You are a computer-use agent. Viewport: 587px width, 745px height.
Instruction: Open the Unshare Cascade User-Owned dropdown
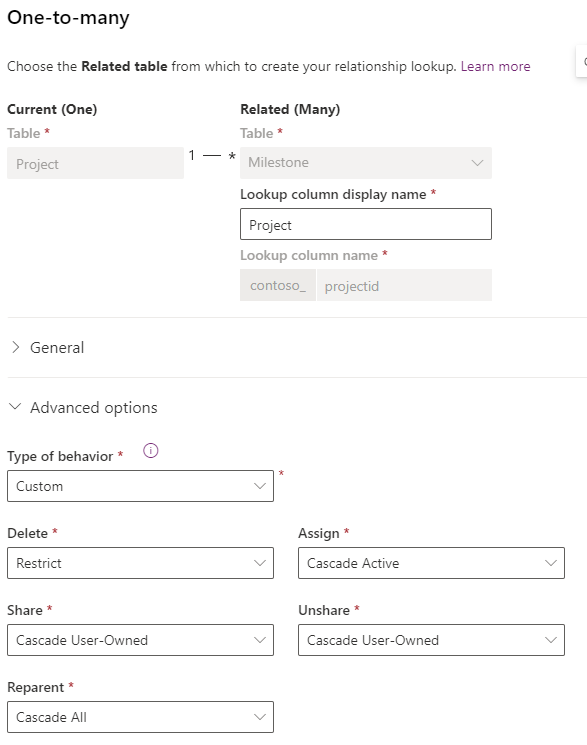(431, 640)
